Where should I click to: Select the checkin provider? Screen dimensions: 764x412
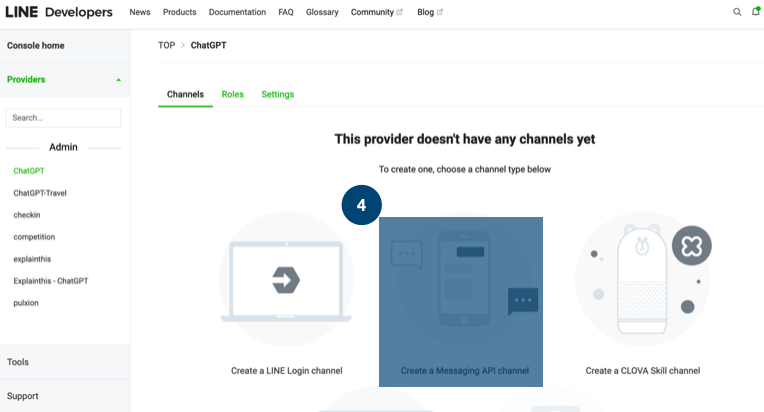pos(27,215)
